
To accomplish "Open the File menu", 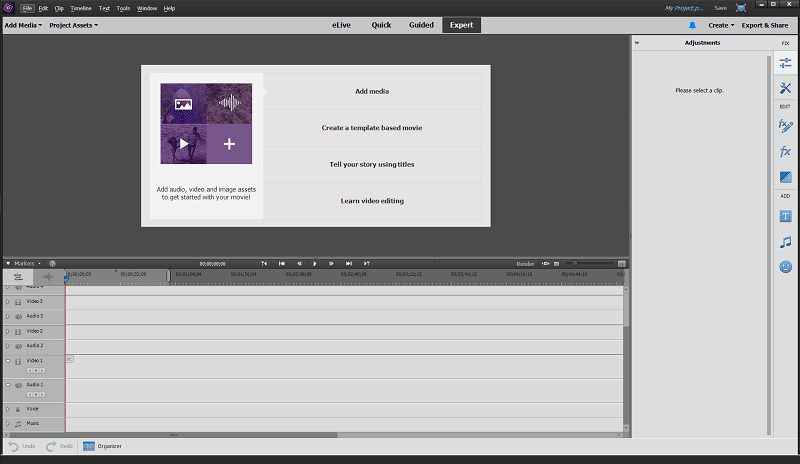I will click(27, 8).
